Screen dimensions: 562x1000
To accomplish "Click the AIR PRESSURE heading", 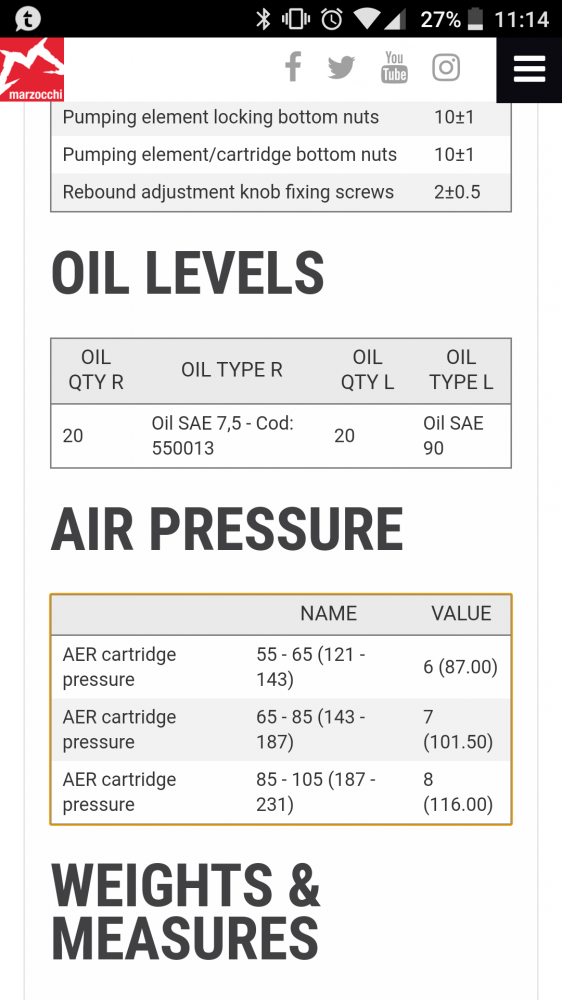I will pos(227,529).
